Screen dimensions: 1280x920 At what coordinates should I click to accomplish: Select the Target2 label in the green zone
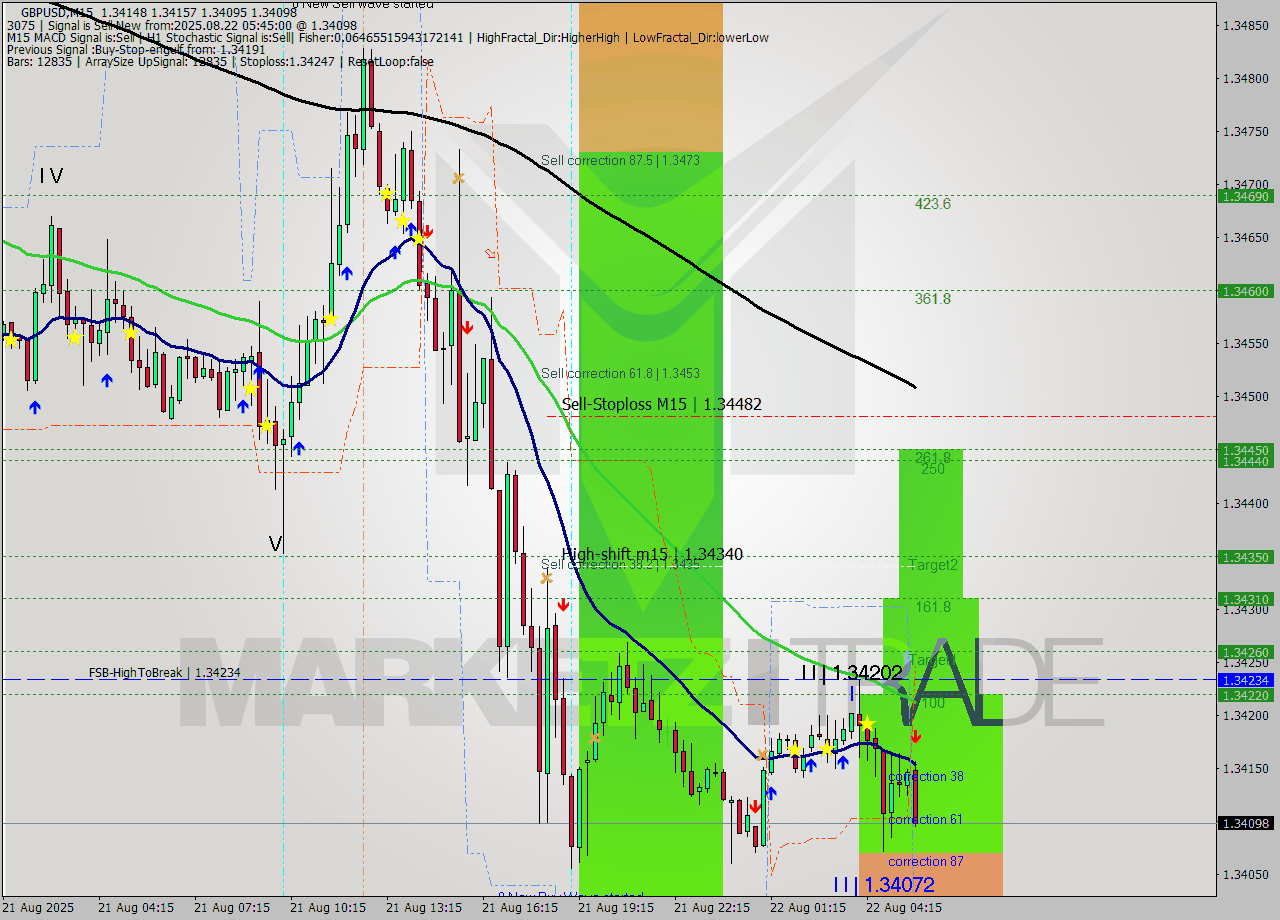point(931,565)
